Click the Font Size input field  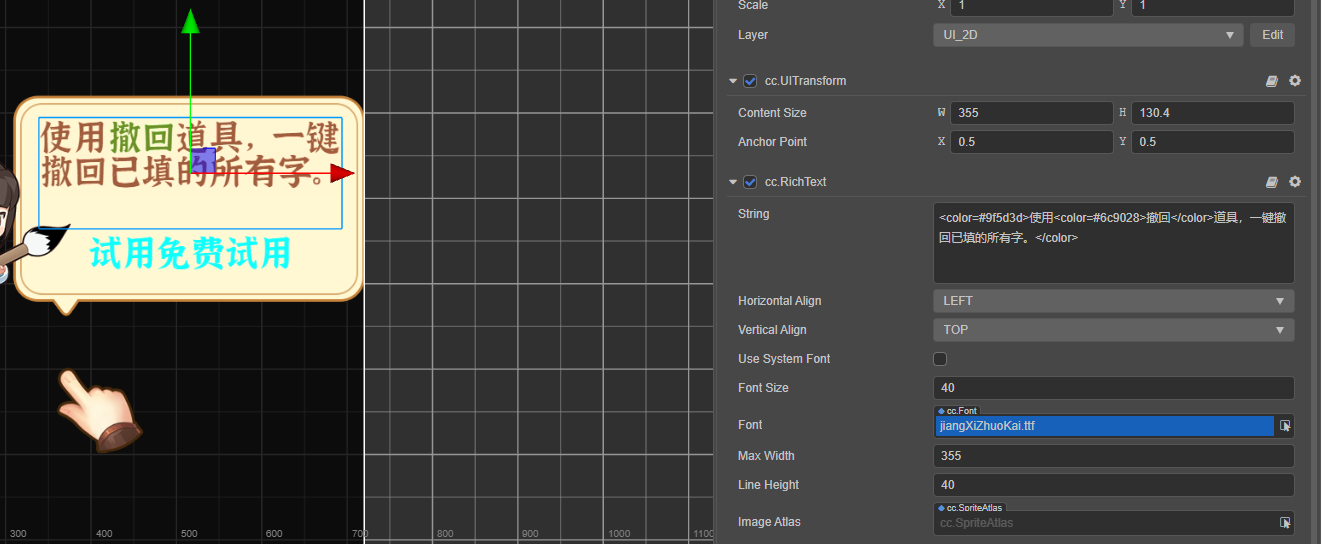click(1113, 388)
